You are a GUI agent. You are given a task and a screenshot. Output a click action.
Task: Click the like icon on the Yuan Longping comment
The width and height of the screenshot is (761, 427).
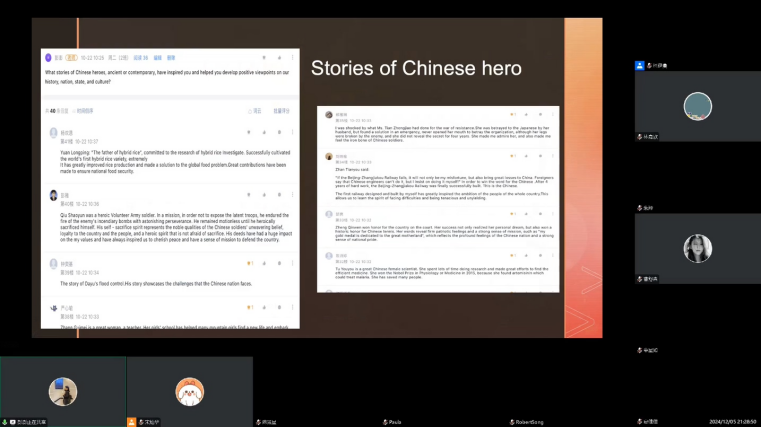point(248,132)
